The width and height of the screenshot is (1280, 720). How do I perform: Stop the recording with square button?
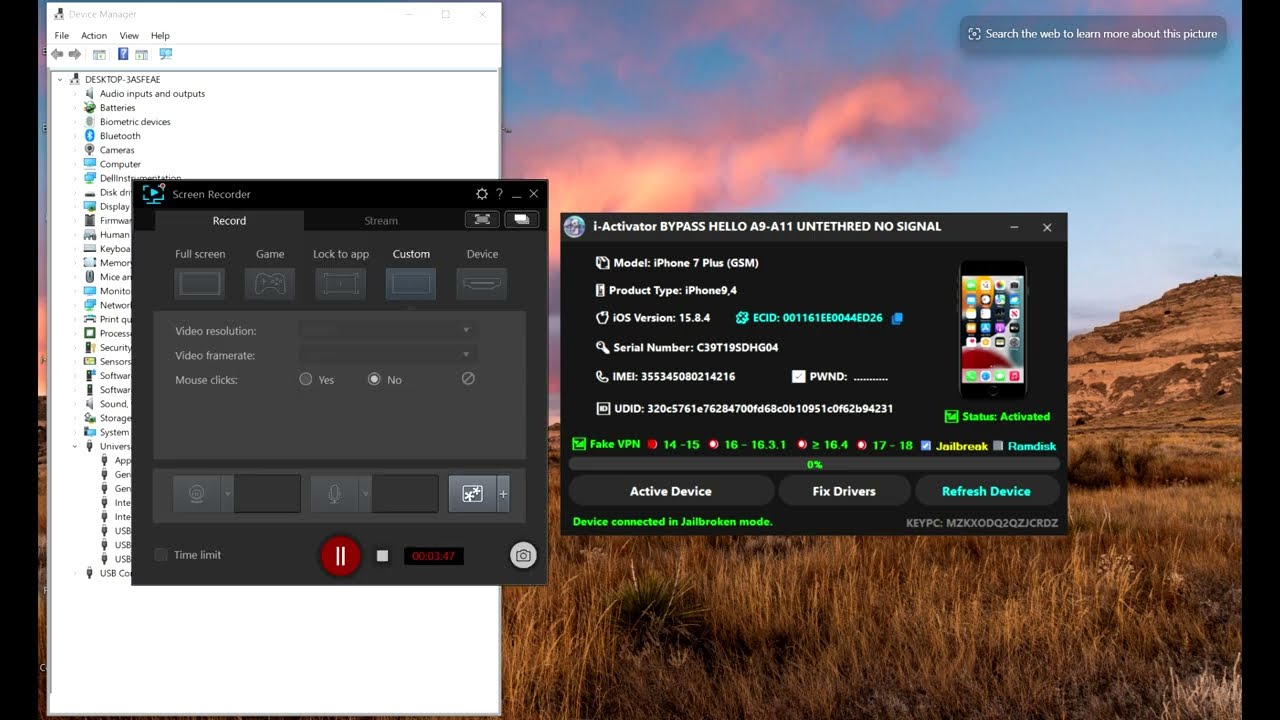[x=382, y=555]
